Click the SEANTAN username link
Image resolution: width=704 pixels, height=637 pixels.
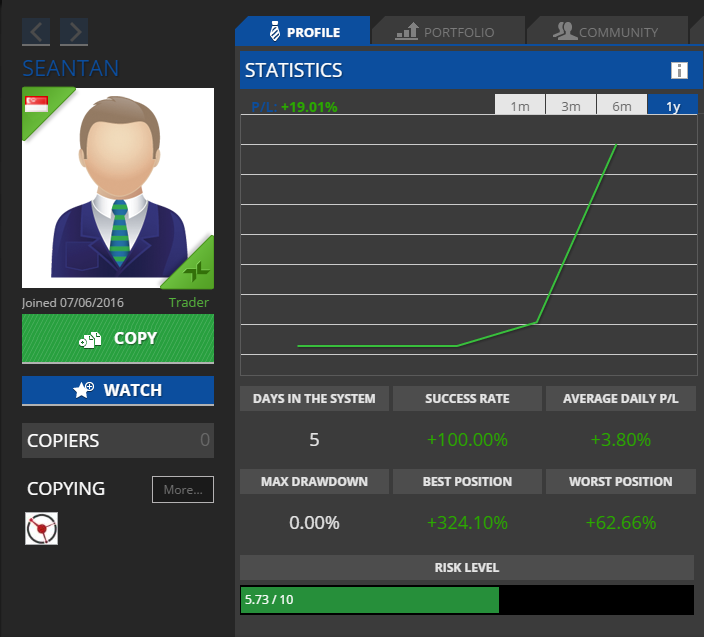click(70, 68)
